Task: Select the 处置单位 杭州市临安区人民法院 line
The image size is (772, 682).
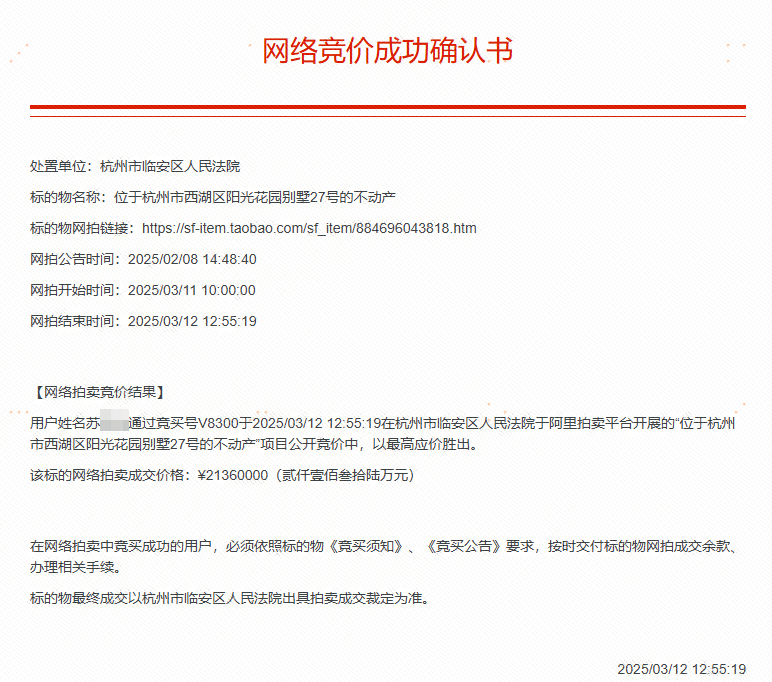Action: pyautogui.click(x=135, y=166)
